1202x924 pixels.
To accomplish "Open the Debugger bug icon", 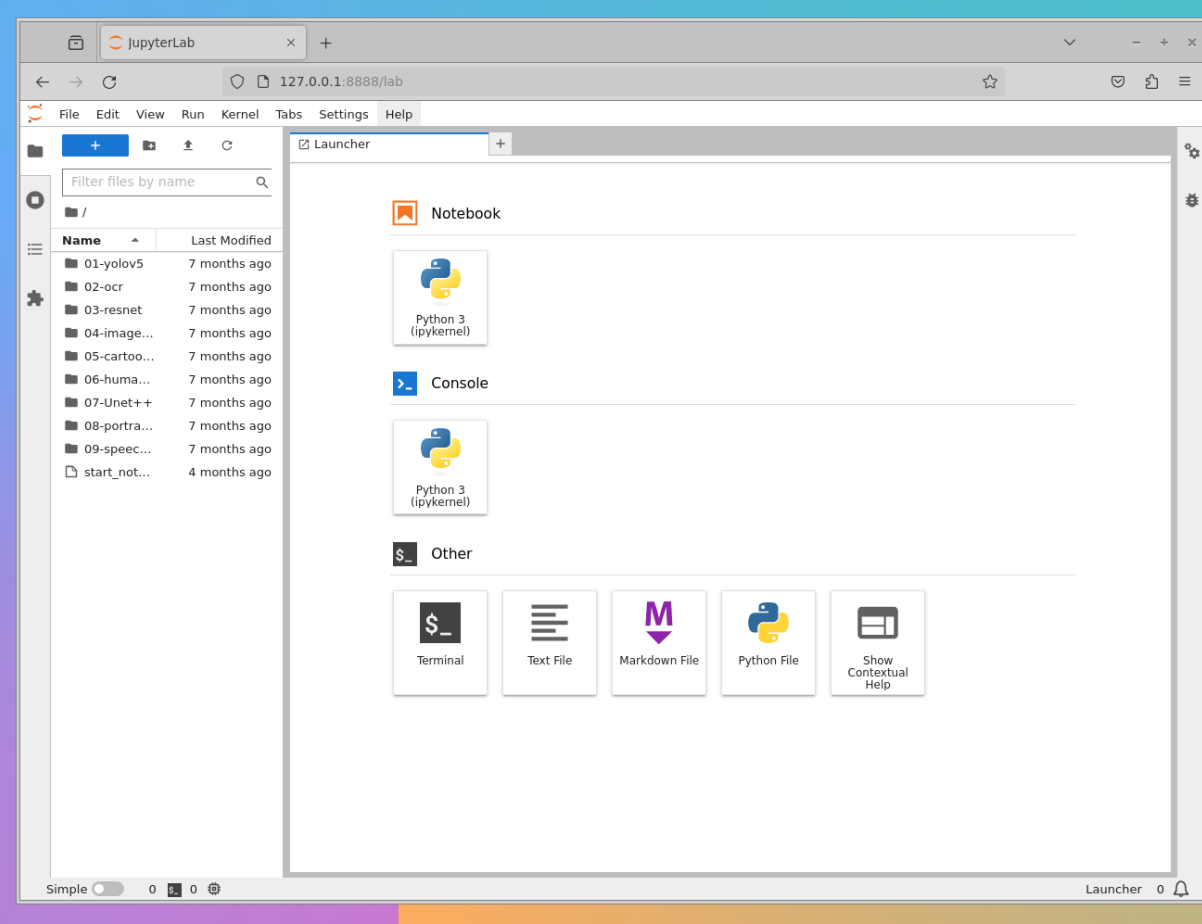I will pos(1191,200).
